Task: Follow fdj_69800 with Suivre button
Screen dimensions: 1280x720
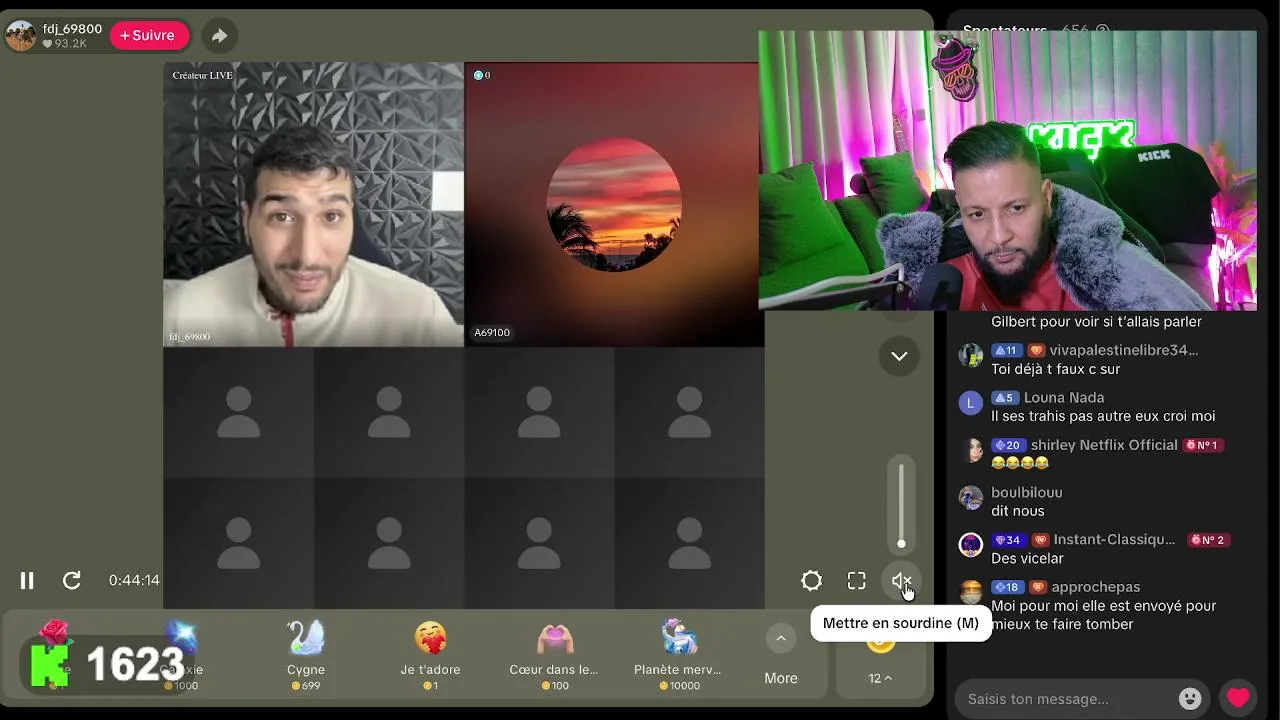Action: click(148, 35)
